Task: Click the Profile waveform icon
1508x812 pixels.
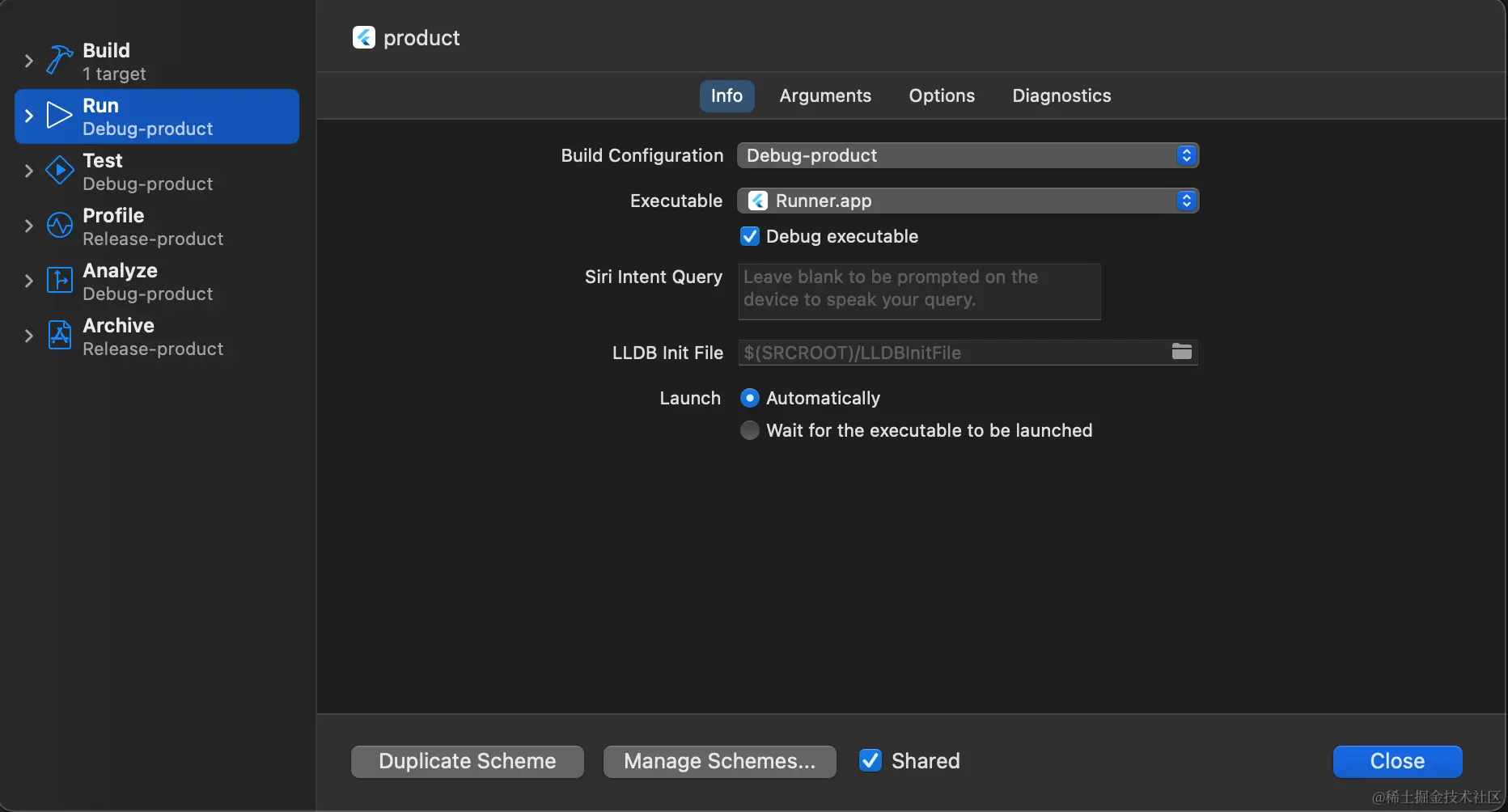Action: 59,226
